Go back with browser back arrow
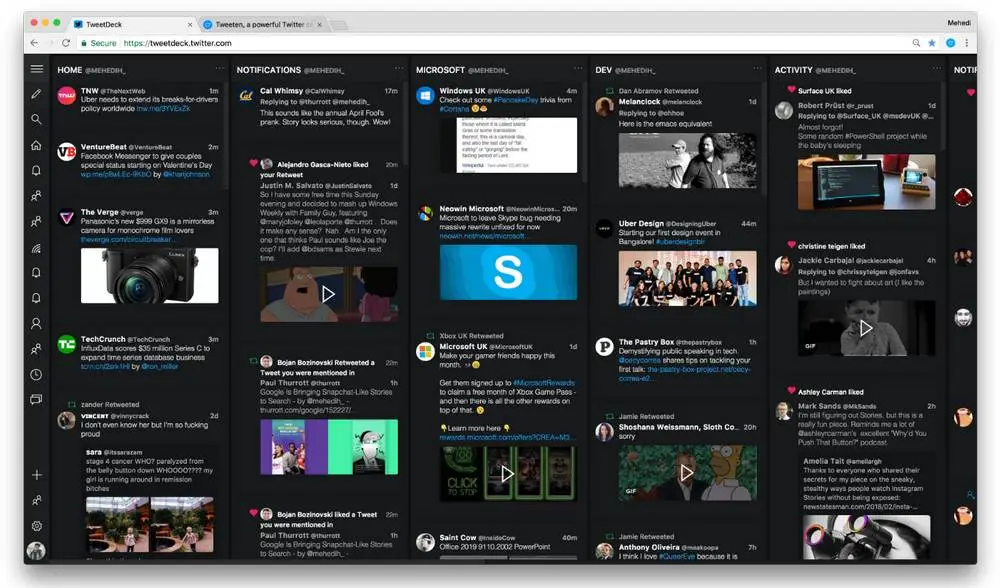Image resolution: width=1000 pixels, height=588 pixels. (34, 43)
